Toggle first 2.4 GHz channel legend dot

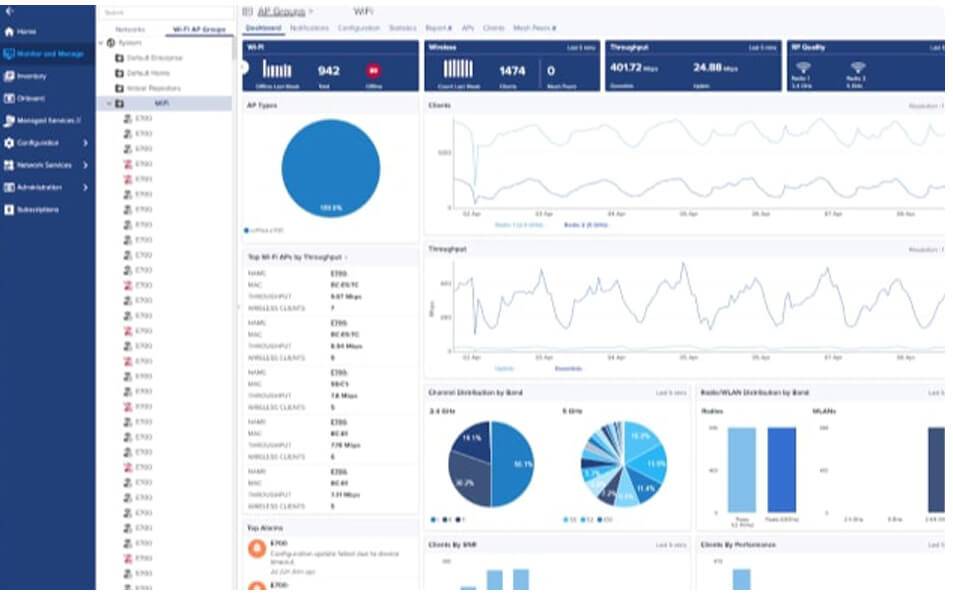point(433,520)
